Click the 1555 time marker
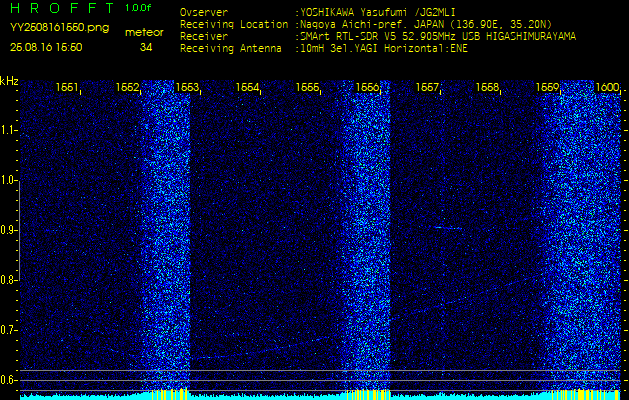This screenshot has height=400, width=629. coord(308,87)
